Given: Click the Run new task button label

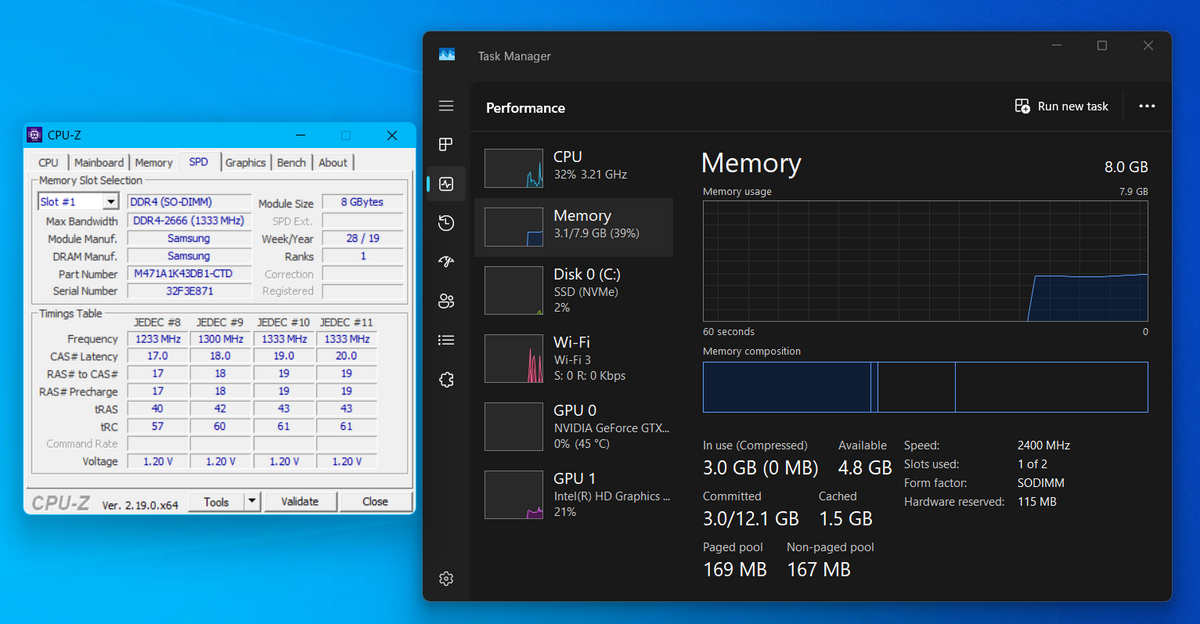Looking at the screenshot, I should pyautogui.click(x=1073, y=106).
